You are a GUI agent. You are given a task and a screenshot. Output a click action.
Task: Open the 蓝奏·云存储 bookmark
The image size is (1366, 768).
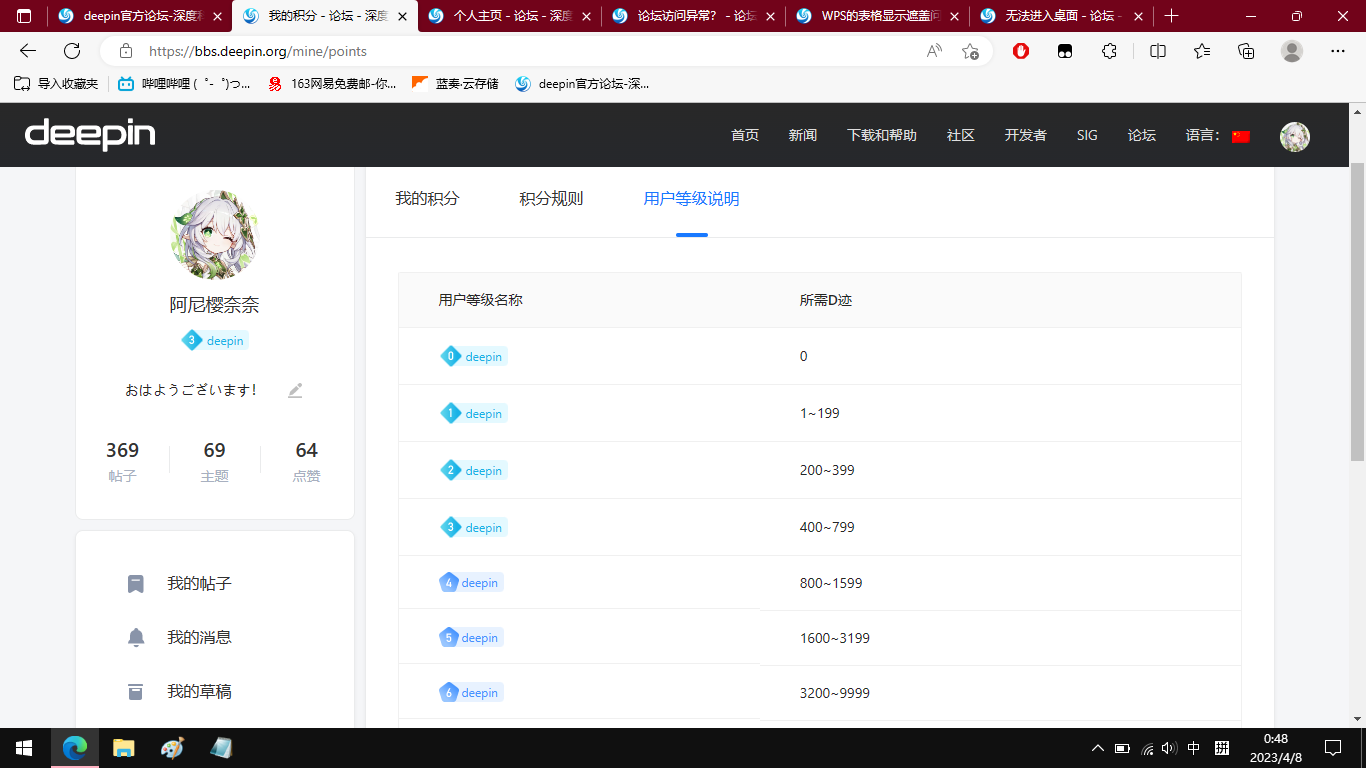455,84
